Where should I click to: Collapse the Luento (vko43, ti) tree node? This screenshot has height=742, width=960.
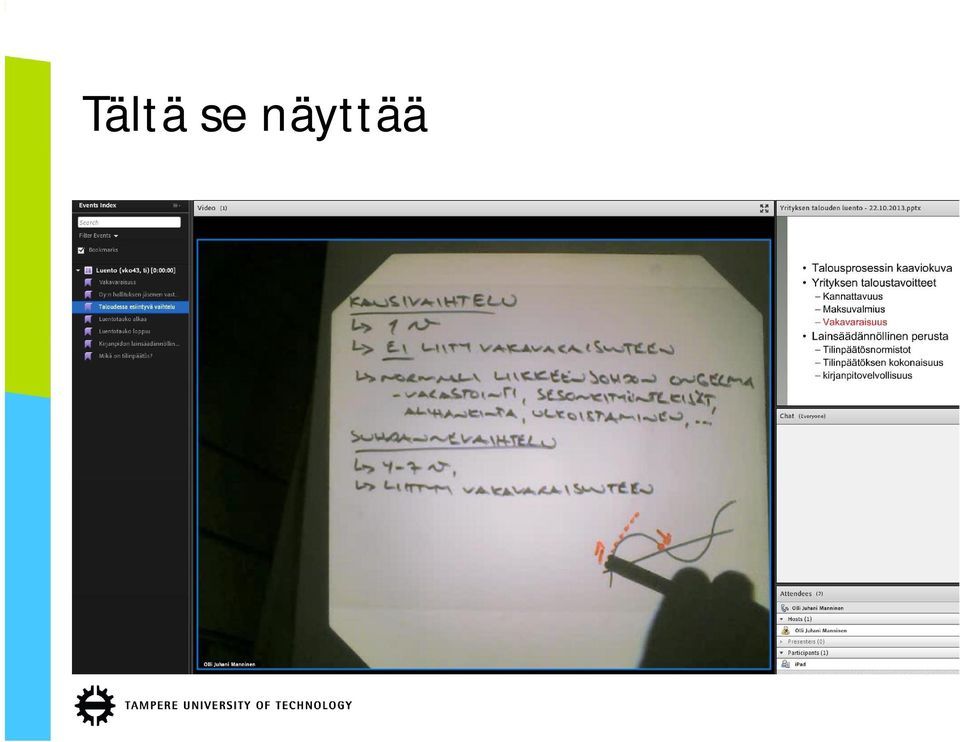(78, 270)
